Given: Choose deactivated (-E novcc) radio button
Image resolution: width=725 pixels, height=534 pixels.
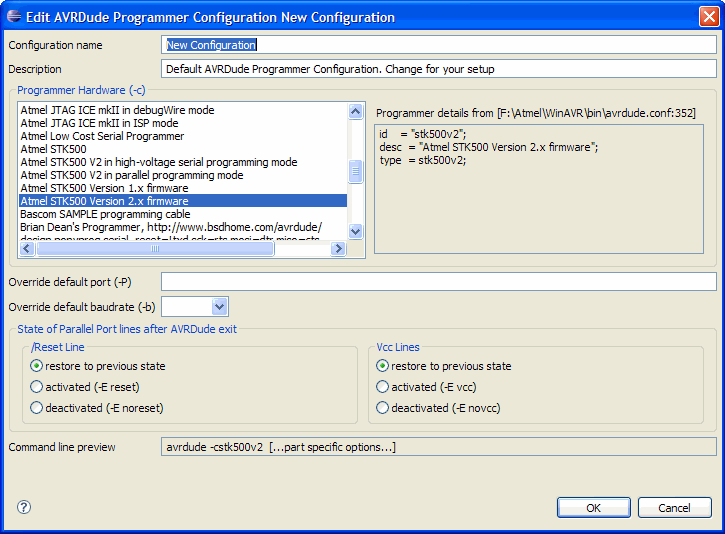Looking at the screenshot, I should (382, 408).
